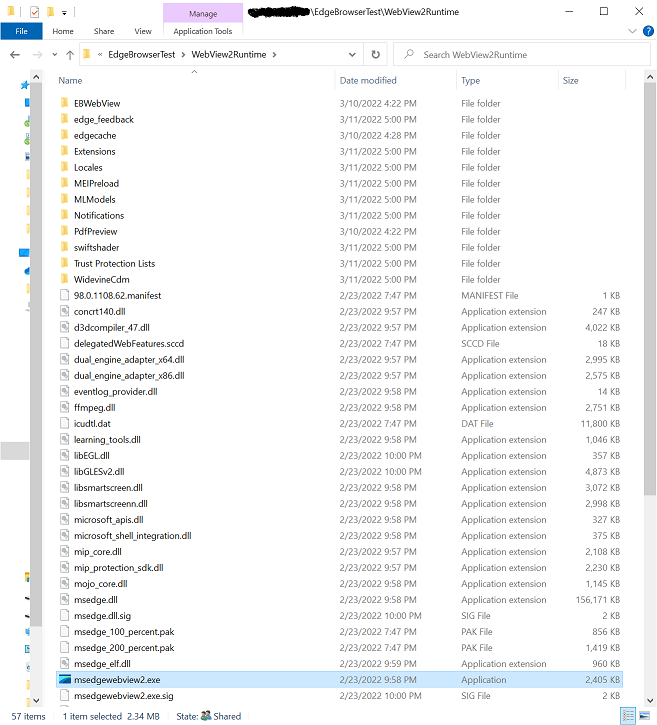Open the recent locations dropdown arrow
The height and width of the screenshot is (725, 657).
(55, 55)
